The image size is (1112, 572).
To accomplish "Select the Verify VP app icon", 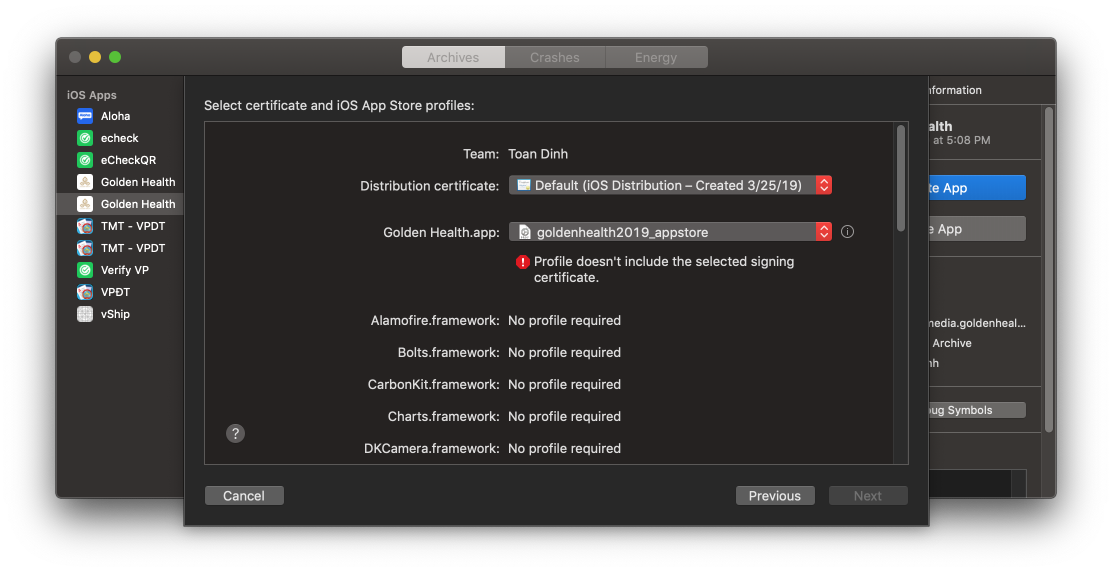I will [85, 270].
